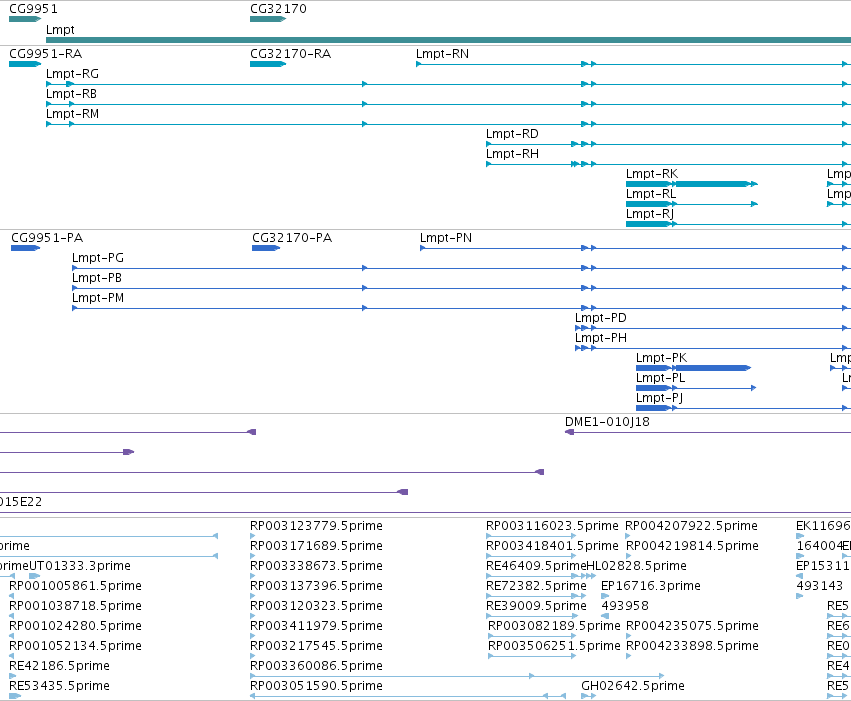Click the RE72382.5prime EST label
This screenshot has width=851, height=701.
[536, 586]
